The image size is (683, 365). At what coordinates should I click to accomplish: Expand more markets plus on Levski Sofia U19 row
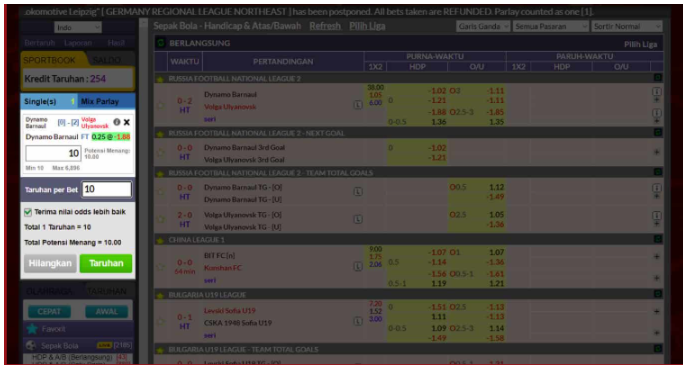657,312
